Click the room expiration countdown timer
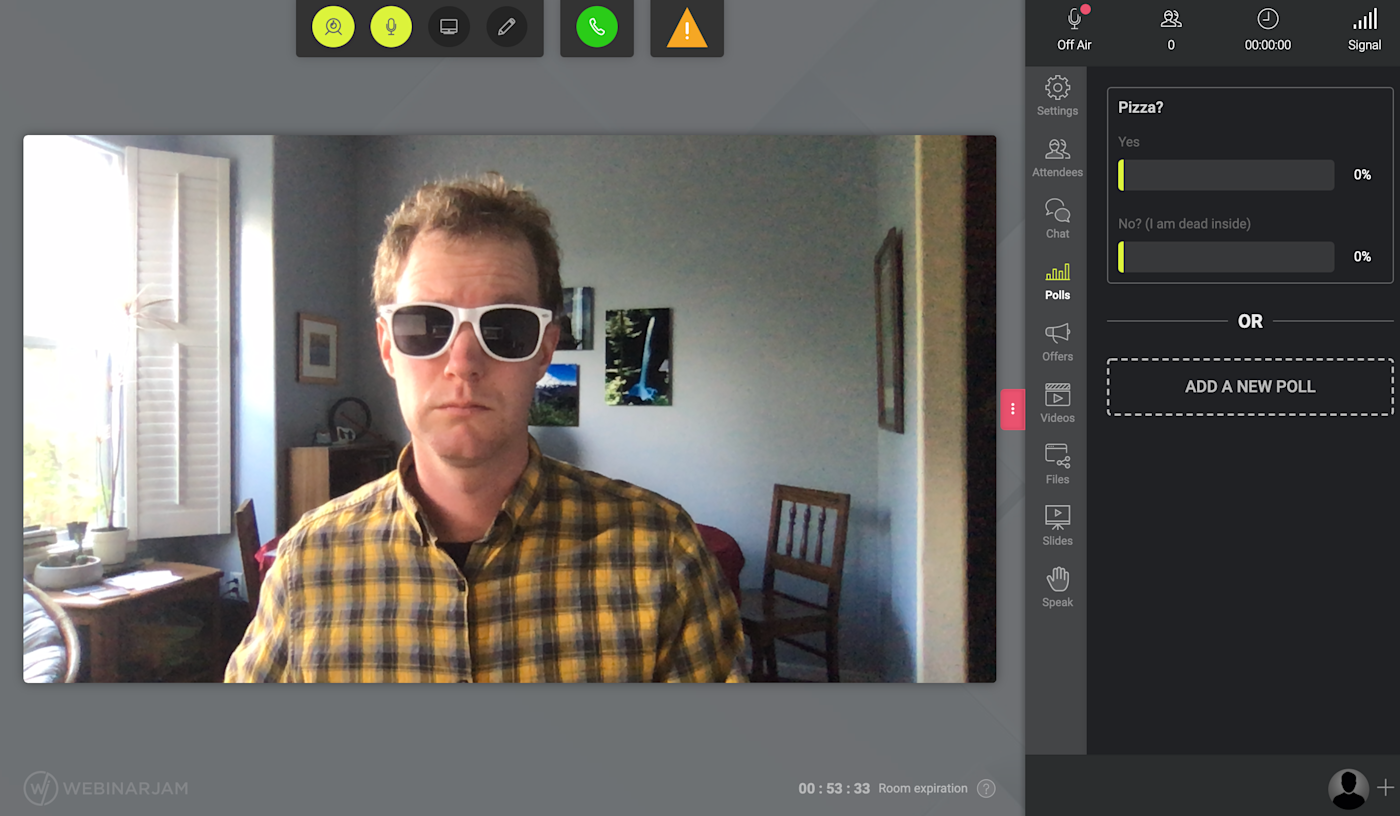Viewport: 1400px width, 816px height. (x=834, y=788)
